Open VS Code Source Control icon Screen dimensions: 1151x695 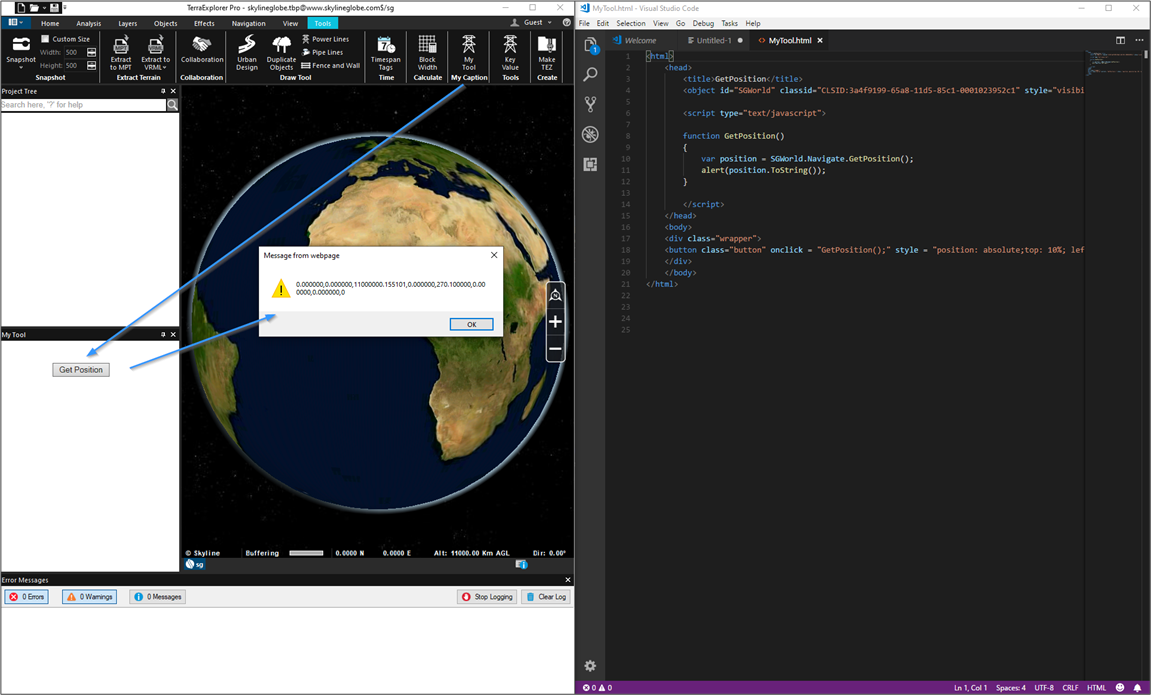click(590, 104)
